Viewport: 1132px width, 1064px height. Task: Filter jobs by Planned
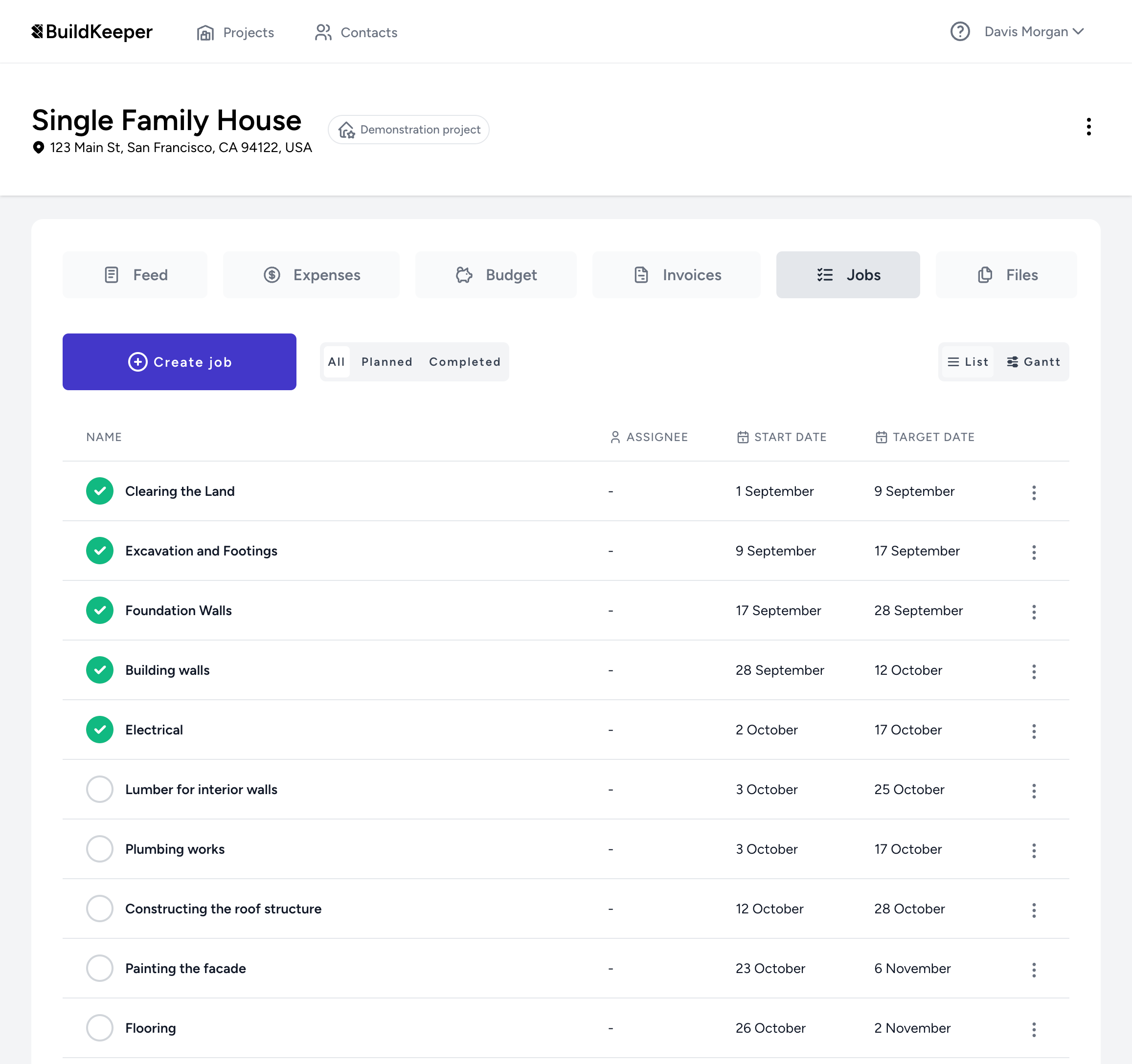pos(386,361)
